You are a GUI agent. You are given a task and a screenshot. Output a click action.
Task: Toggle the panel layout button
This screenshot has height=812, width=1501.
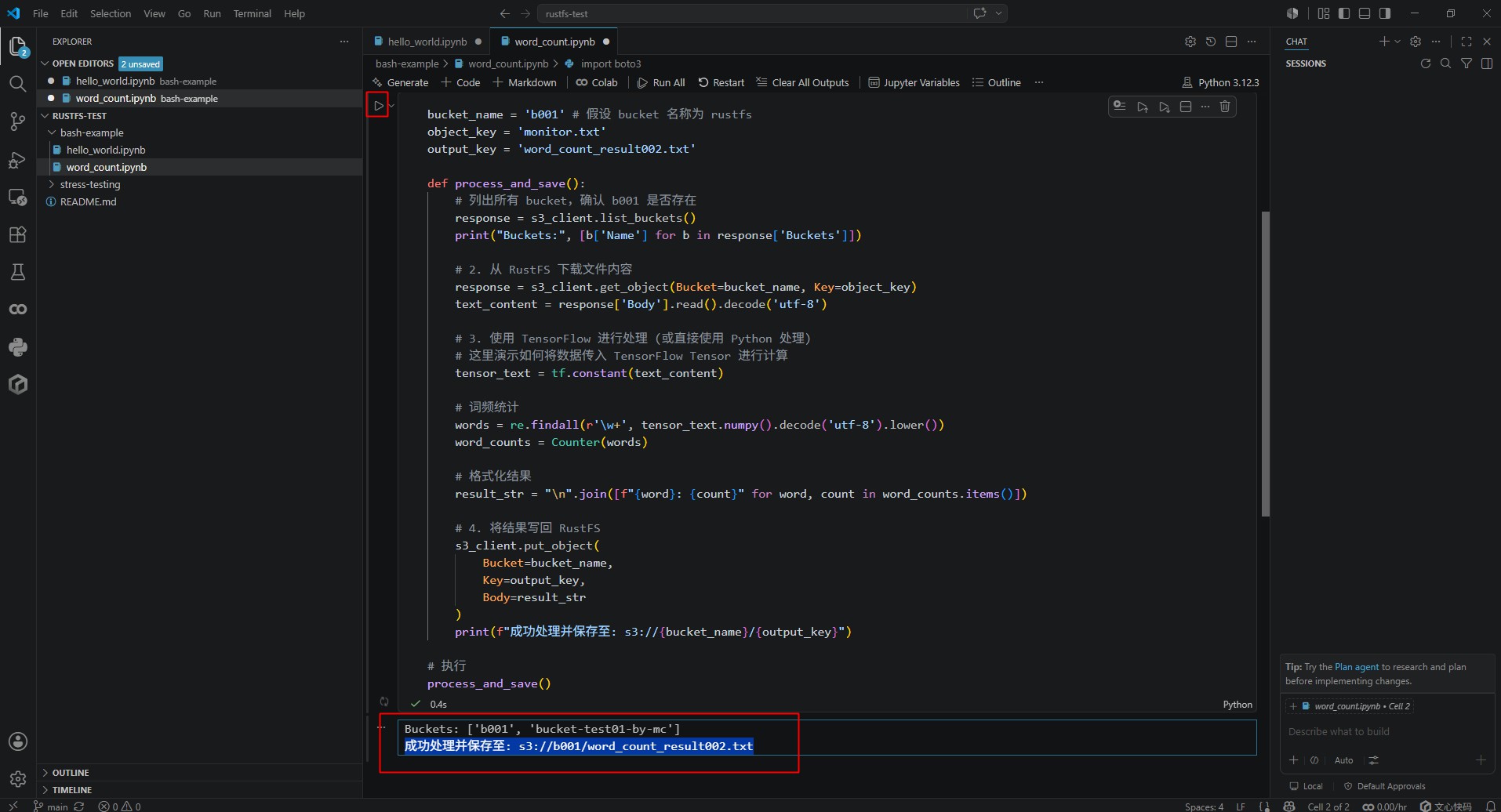pyautogui.click(x=1365, y=13)
